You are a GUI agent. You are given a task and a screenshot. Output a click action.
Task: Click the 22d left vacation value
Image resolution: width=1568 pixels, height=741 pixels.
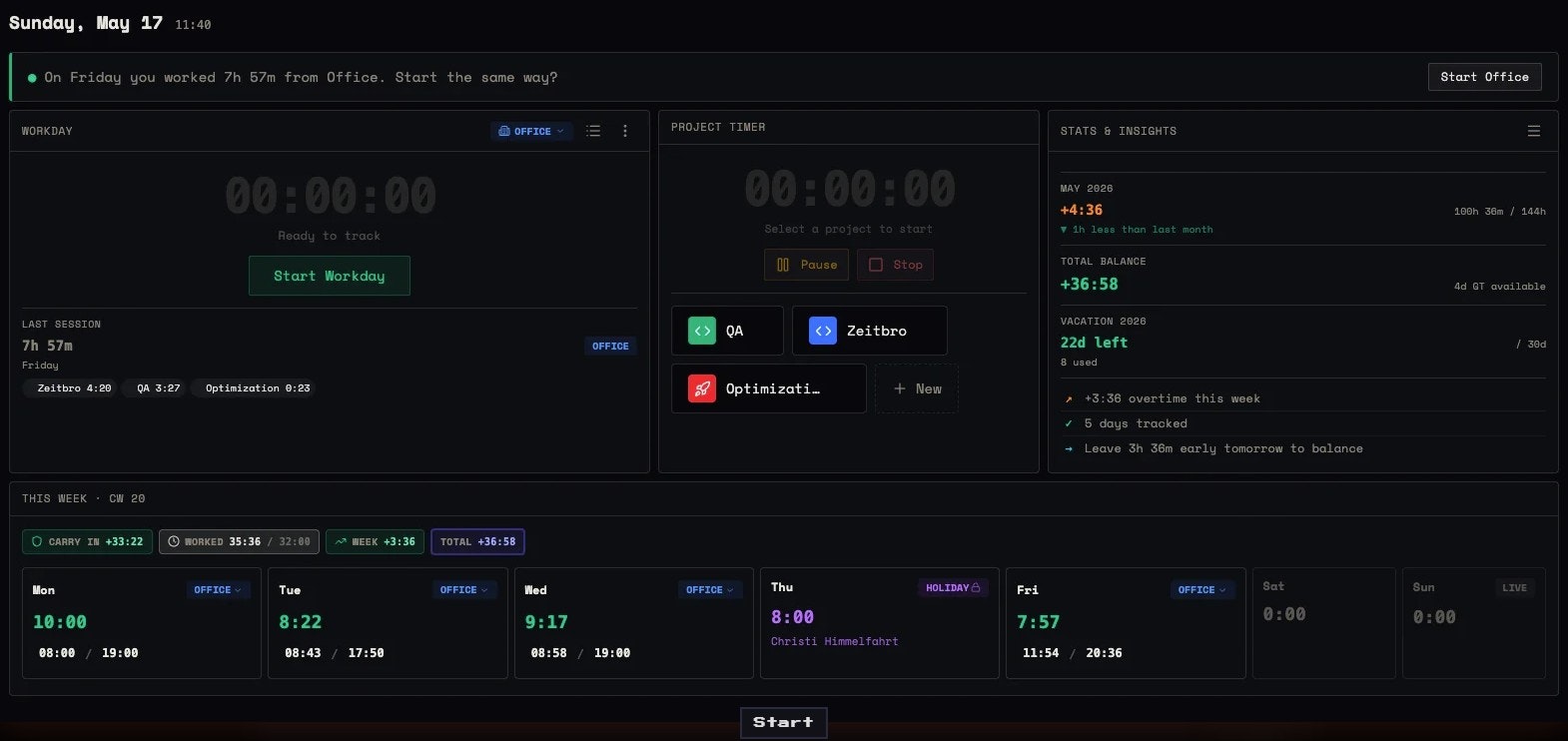click(1094, 343)
